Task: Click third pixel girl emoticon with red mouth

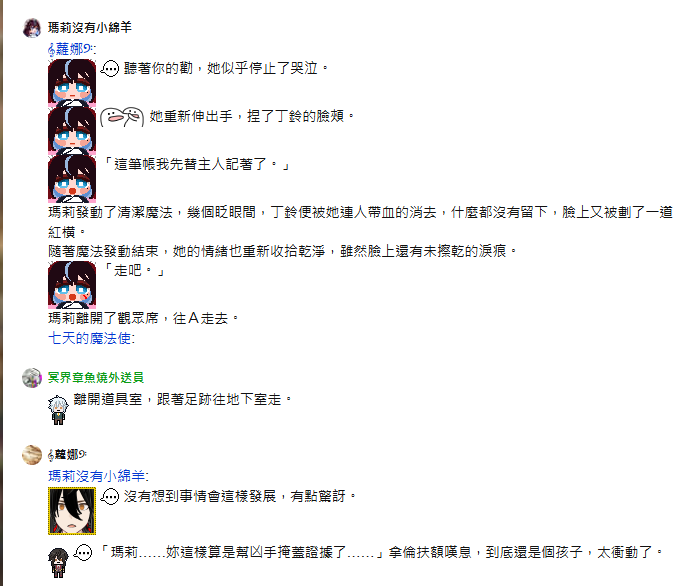Action: pos(72,179)
